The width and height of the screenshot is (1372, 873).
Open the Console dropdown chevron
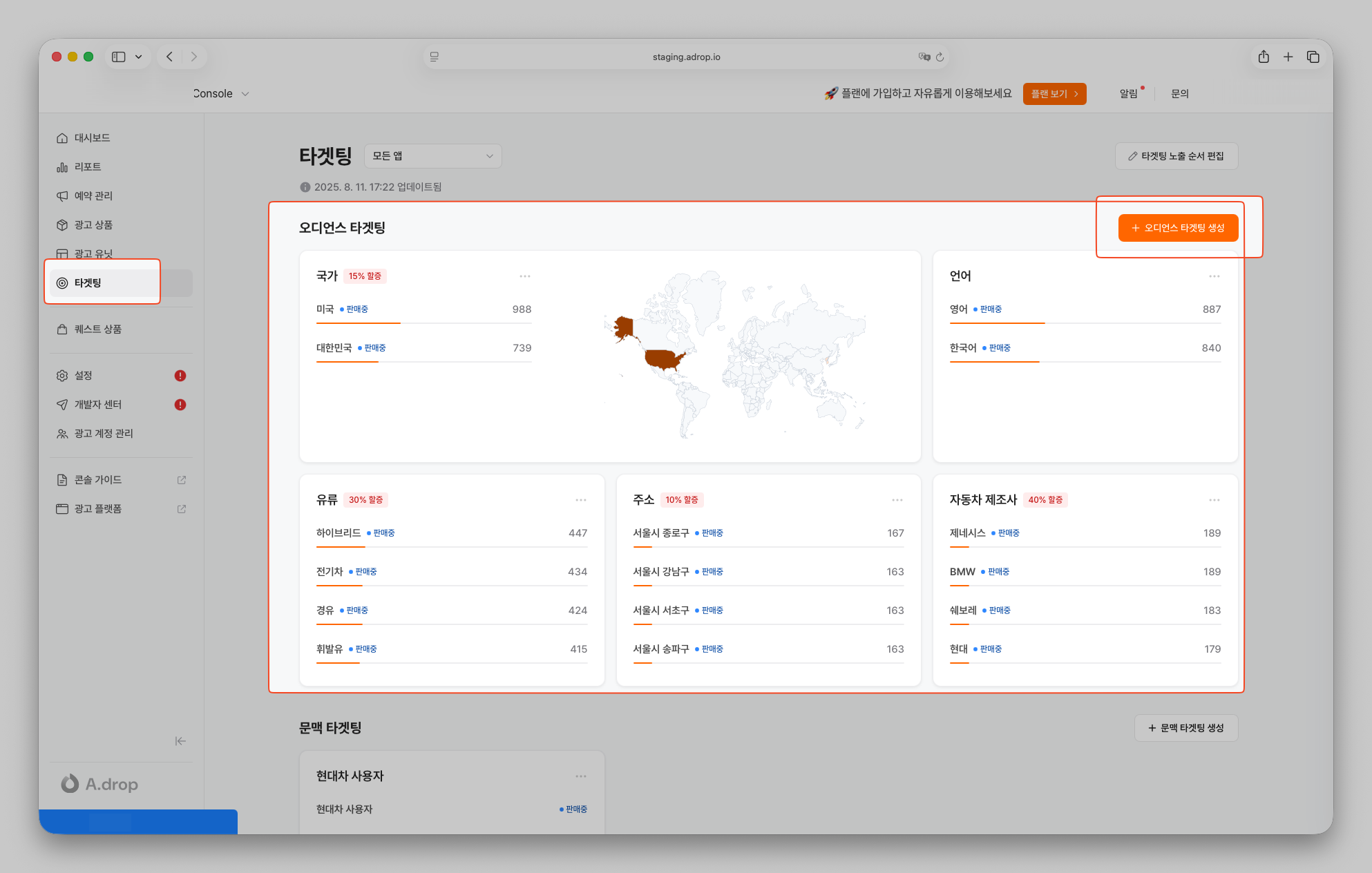[245, 94]
